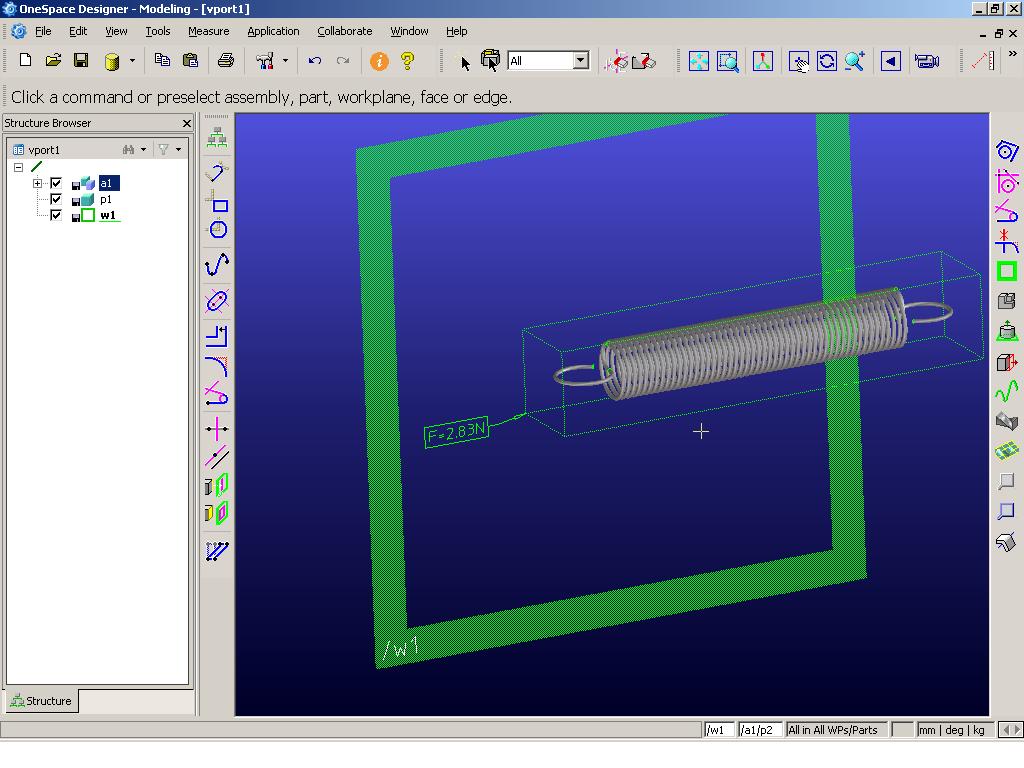Screen dimensions: 1024x768
Task: Click the Zoom window icon
Action: (728, 61)
